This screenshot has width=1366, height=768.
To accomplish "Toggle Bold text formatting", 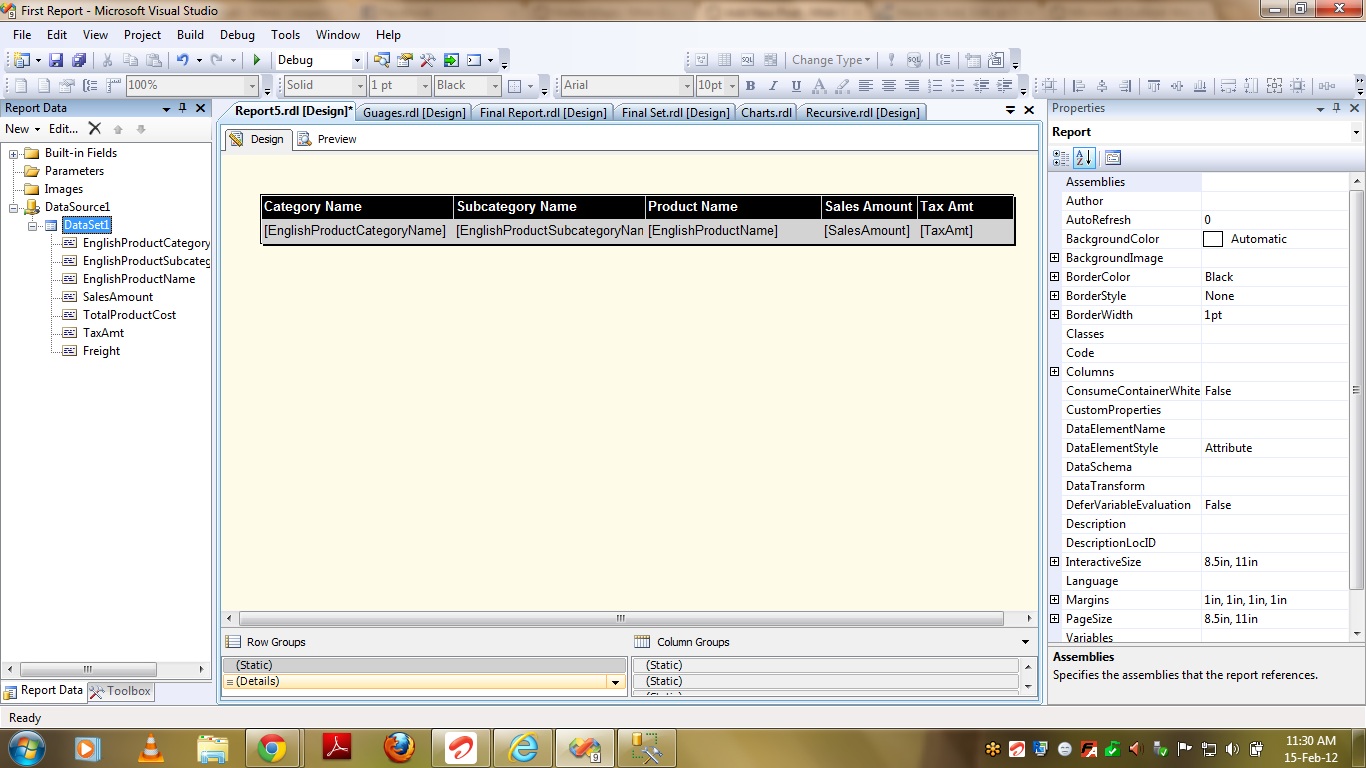I will tap(750, 86).
